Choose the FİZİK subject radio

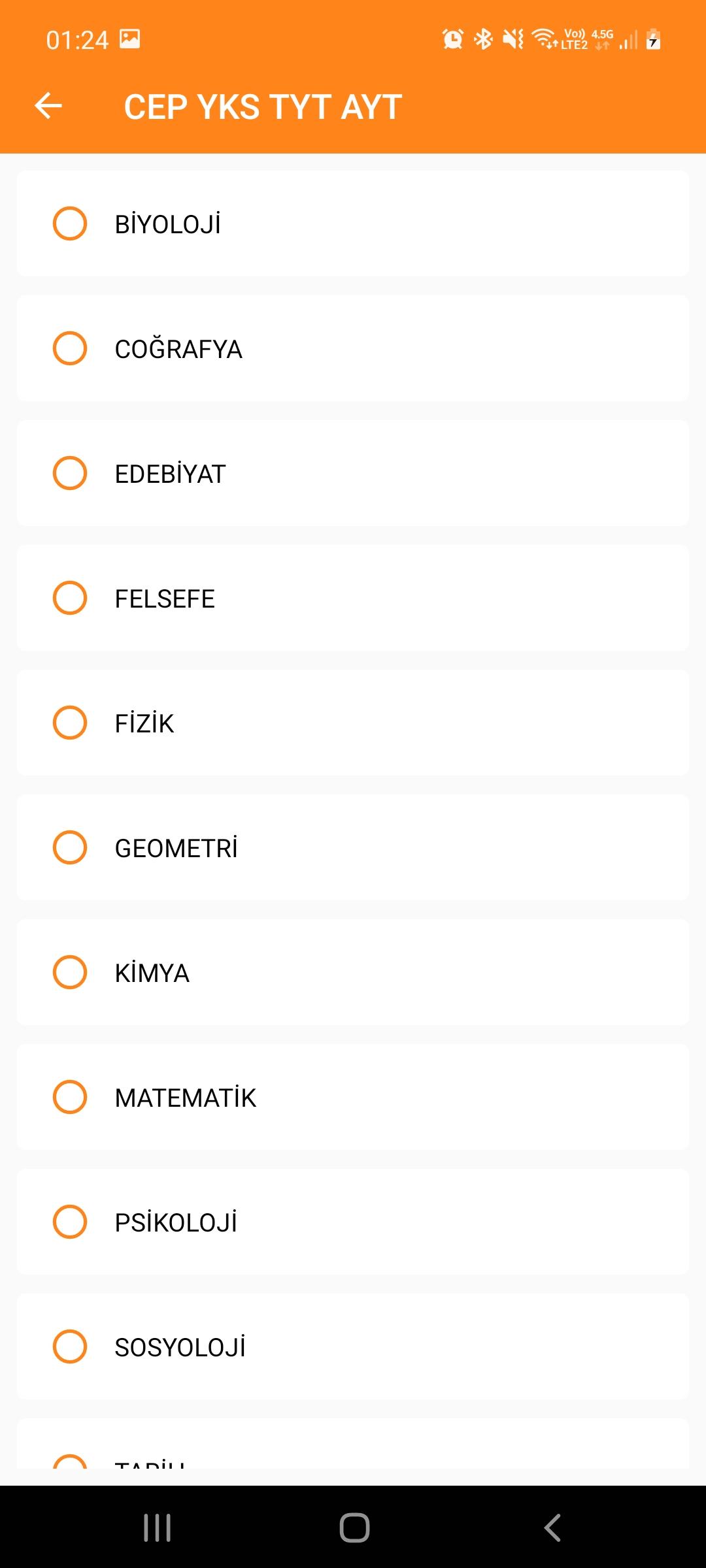click(x=70, y=723)
